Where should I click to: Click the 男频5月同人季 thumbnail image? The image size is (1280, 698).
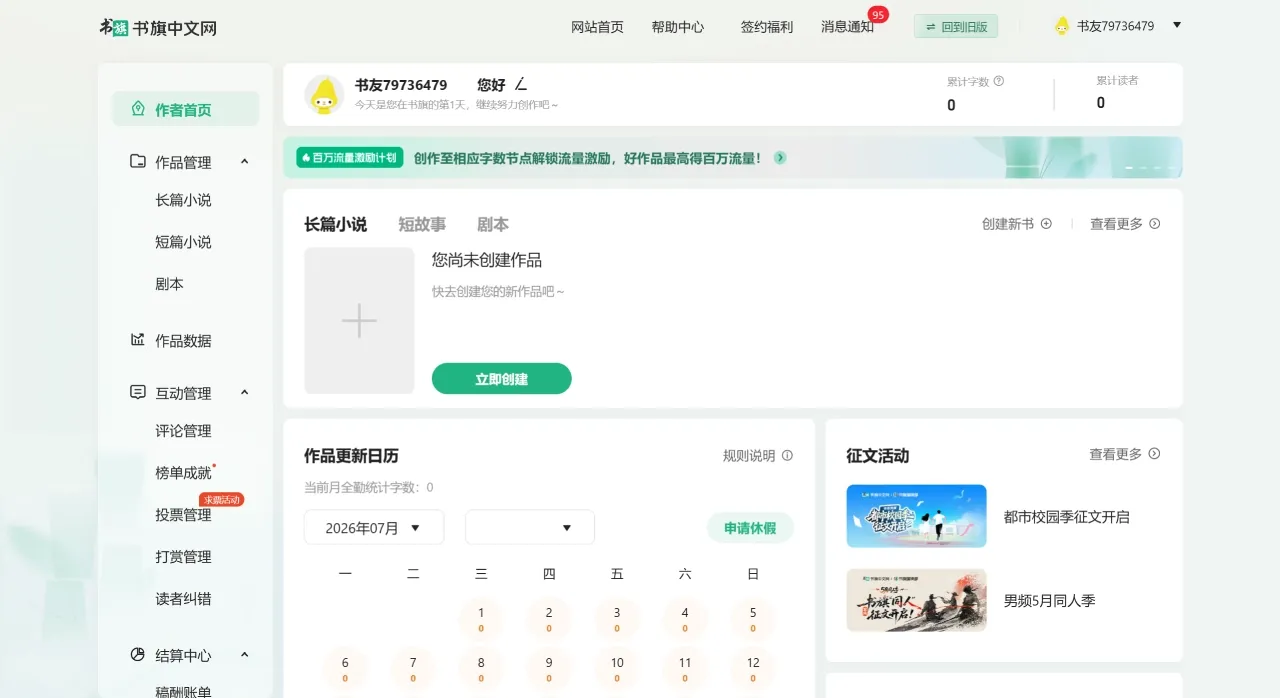tap(916, 600)
